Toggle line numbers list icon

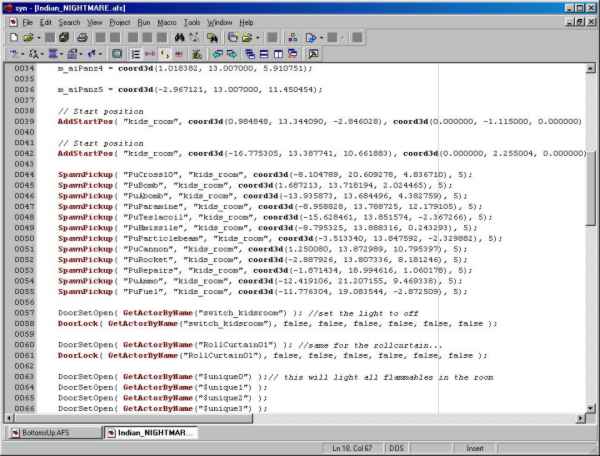click(135, 54)
